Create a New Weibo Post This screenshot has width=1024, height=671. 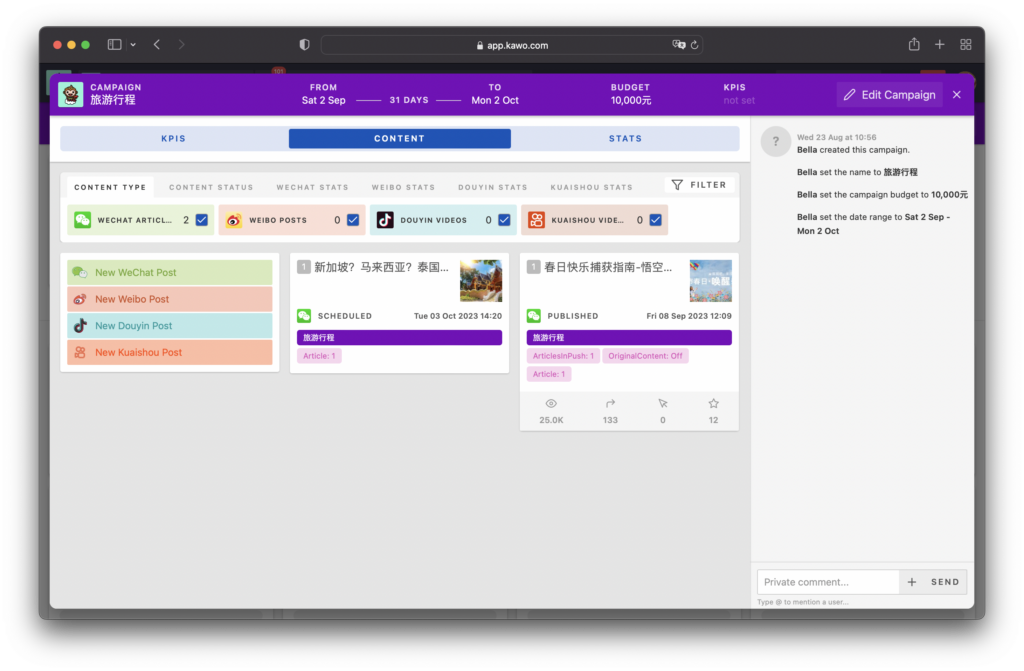[170, 299]
